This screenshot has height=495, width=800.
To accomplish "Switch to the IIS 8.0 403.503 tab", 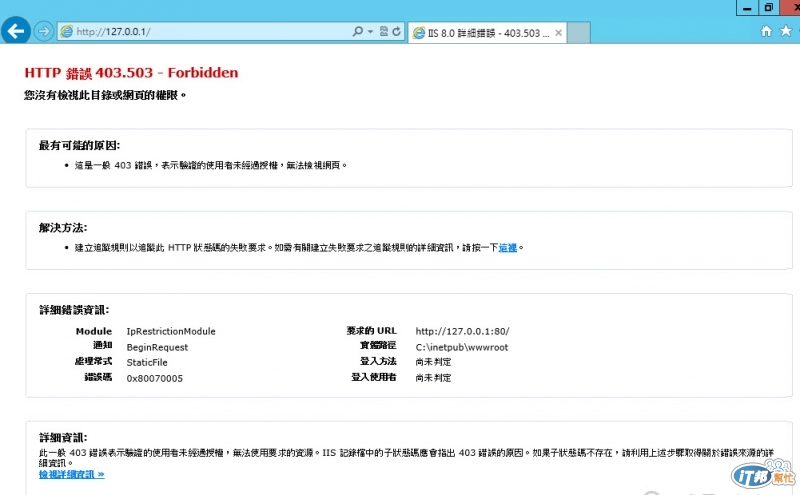I will coord(487,33).
